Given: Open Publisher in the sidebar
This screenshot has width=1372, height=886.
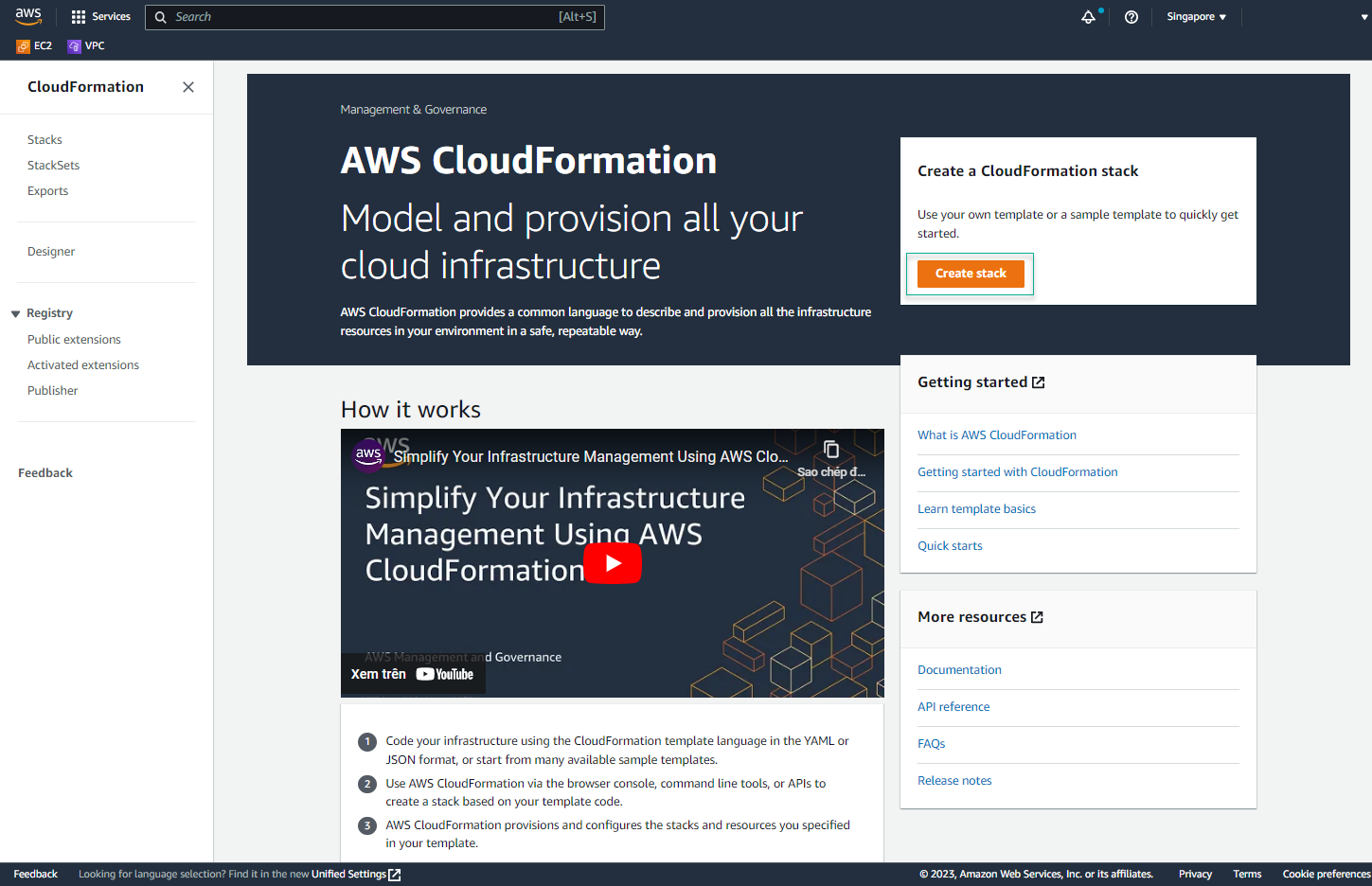Looking at the screenshot, I should [52, 391].
